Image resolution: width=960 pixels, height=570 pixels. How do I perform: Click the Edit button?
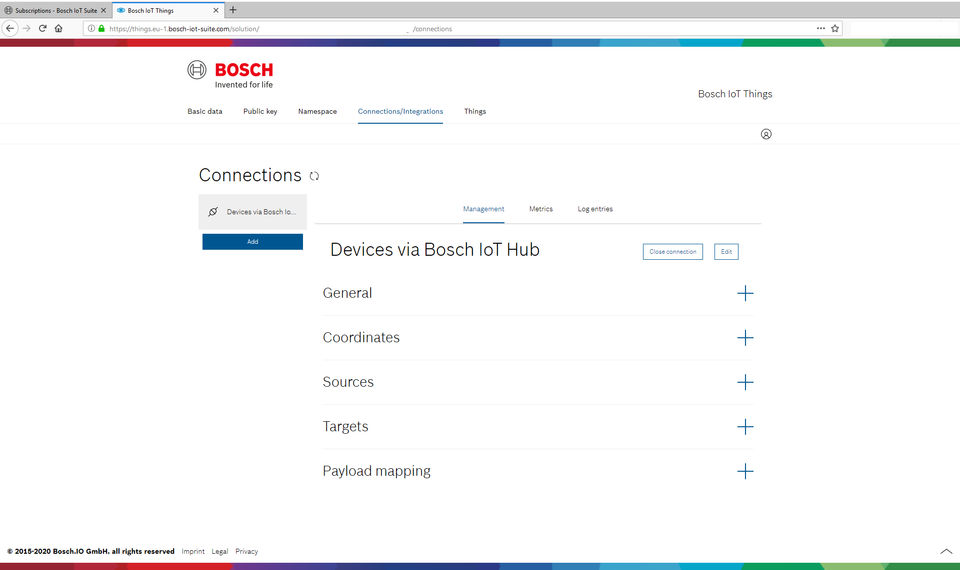pyautogui.click(x=726, y=252)
